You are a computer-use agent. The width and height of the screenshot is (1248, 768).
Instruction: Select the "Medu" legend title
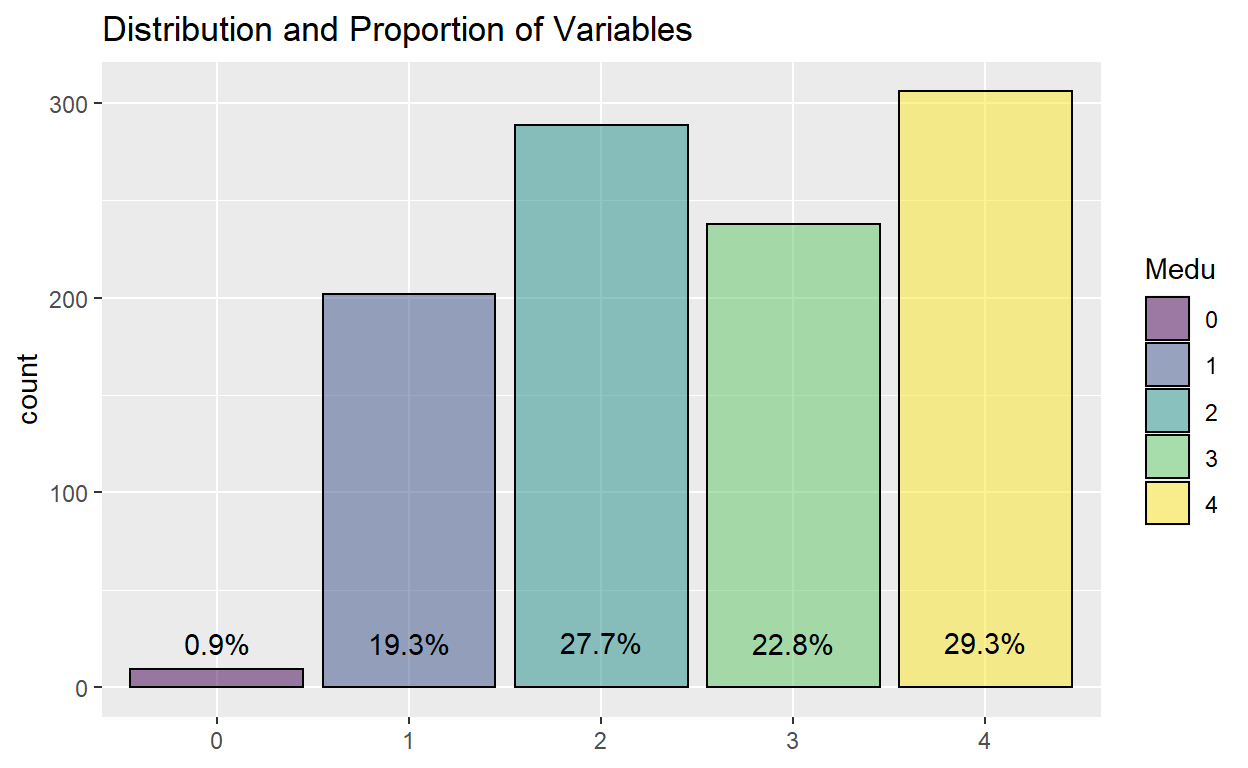[1180, 269]
